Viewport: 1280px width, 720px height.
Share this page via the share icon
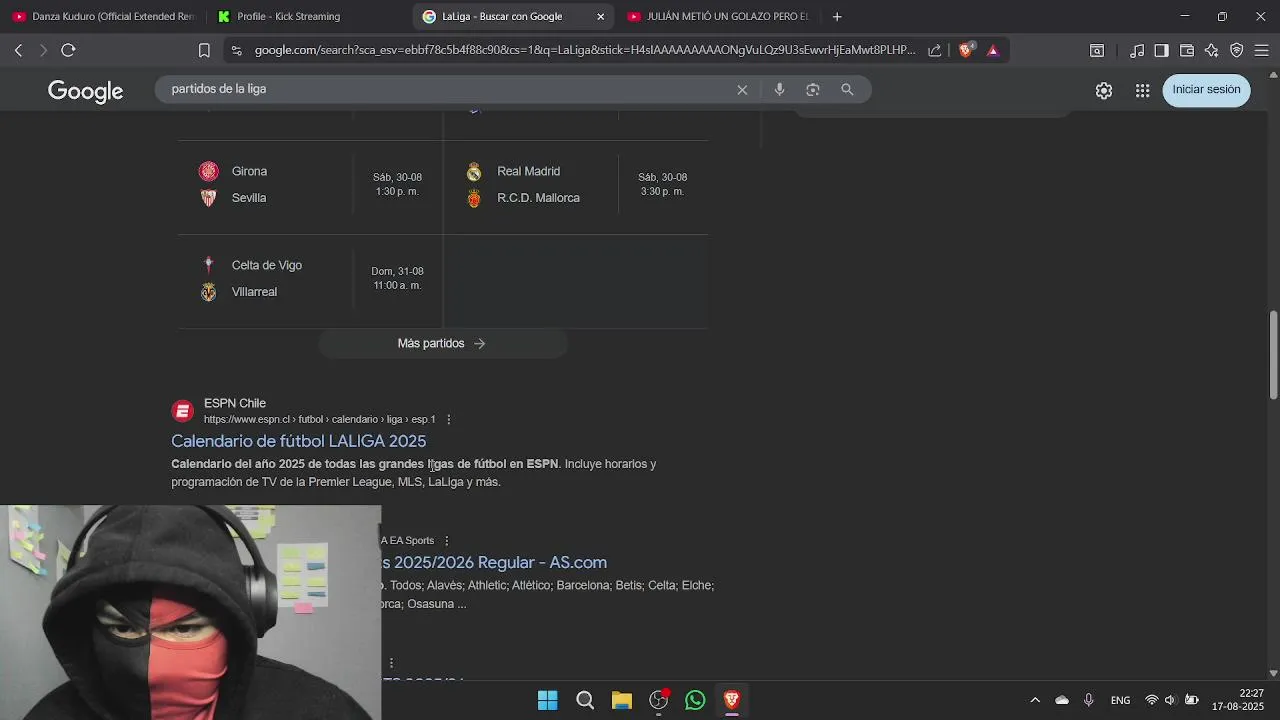pyautogui.click(x=934, y=50)
